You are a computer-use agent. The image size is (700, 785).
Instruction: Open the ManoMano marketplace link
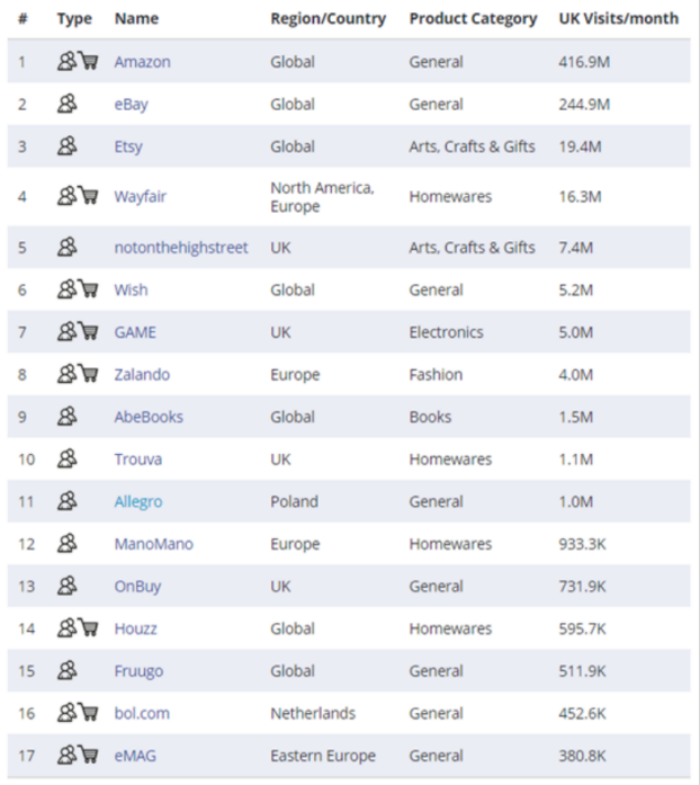[153, 544]
